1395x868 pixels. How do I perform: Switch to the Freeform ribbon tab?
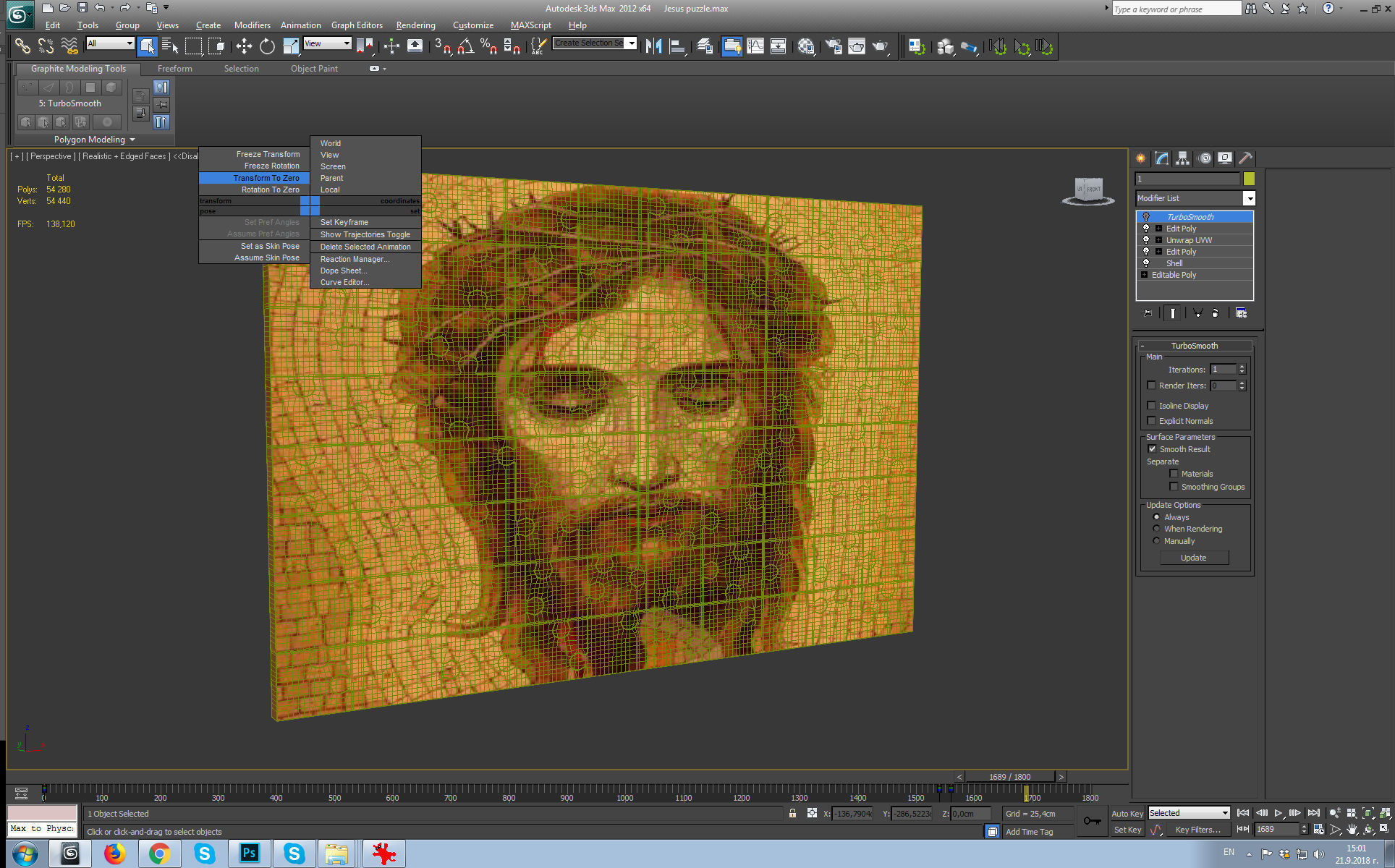coord(175,69)
